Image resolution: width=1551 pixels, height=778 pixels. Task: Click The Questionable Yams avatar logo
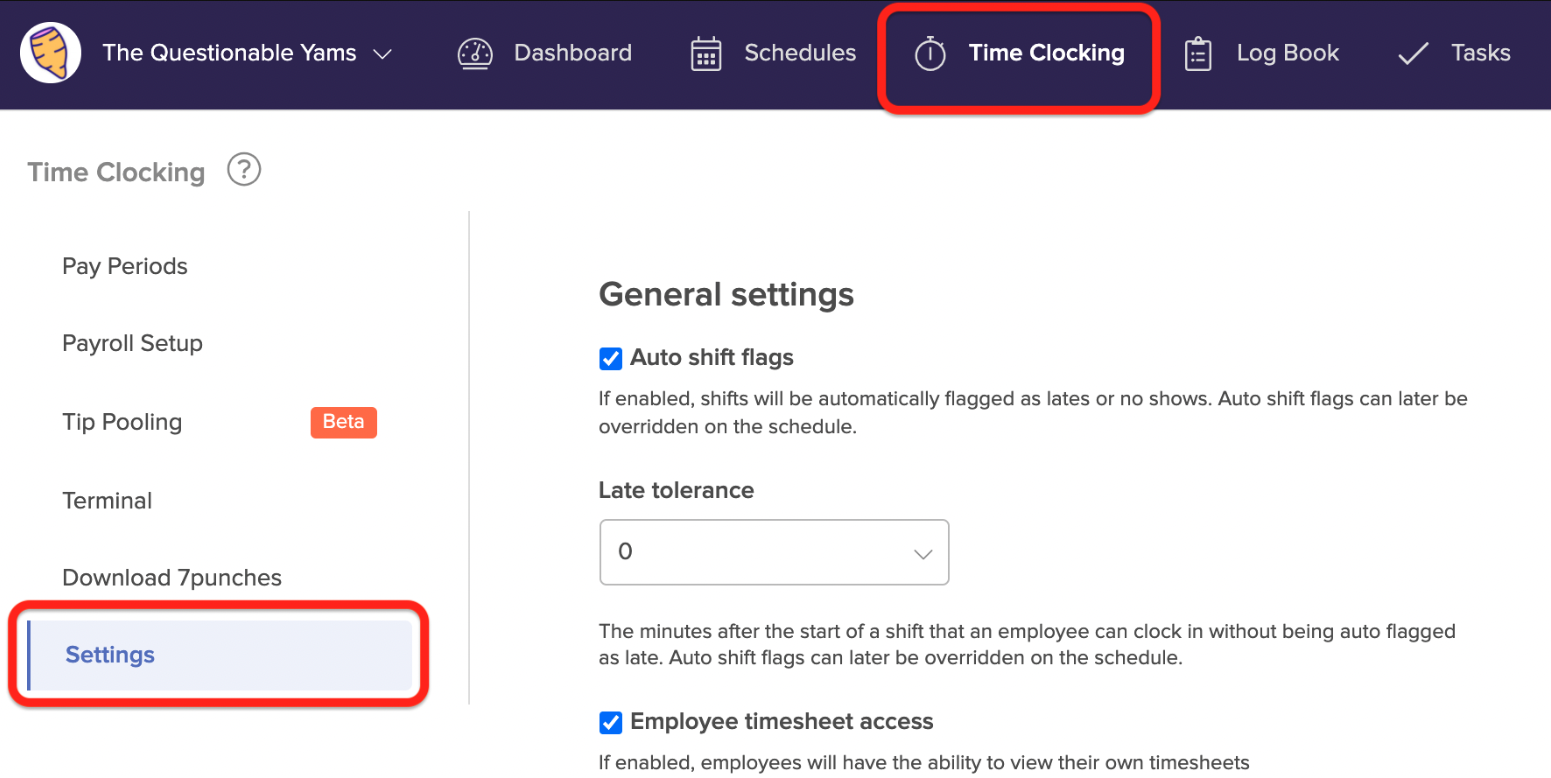point(49,52)
